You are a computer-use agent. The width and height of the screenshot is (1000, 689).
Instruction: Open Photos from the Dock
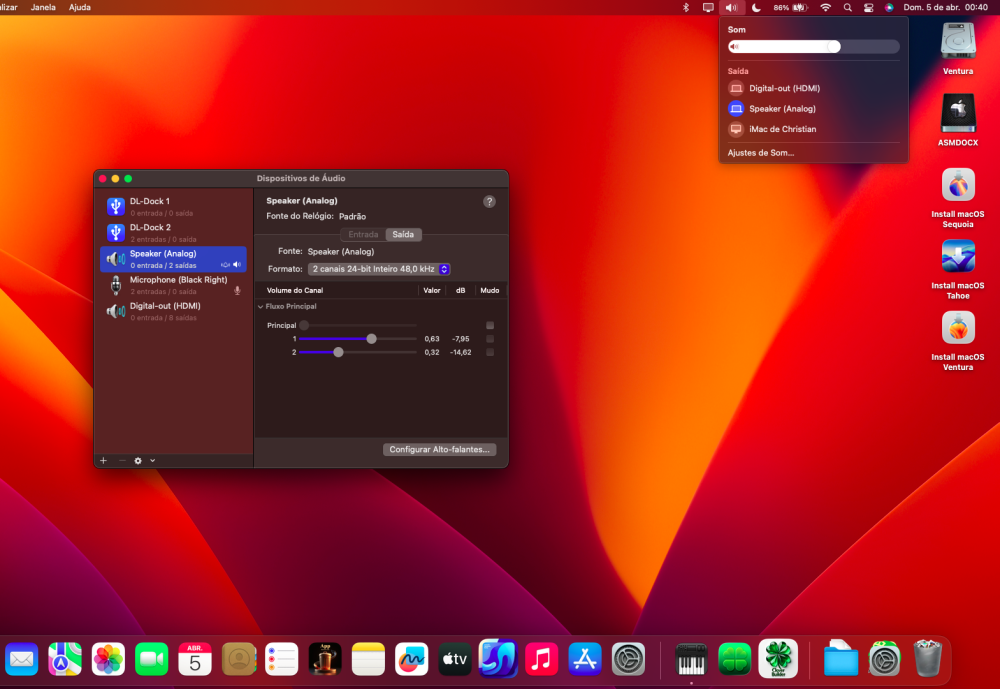108,659
